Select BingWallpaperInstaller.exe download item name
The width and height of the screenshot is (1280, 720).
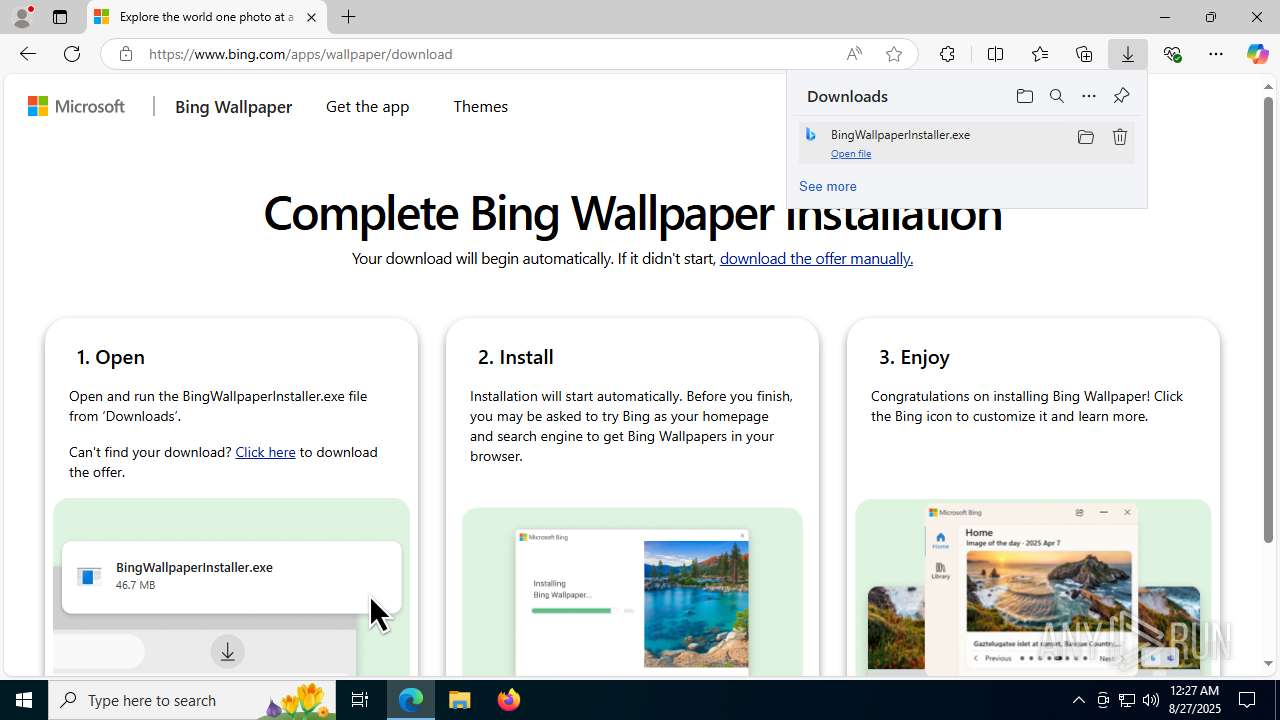click(x=900, y=134)
